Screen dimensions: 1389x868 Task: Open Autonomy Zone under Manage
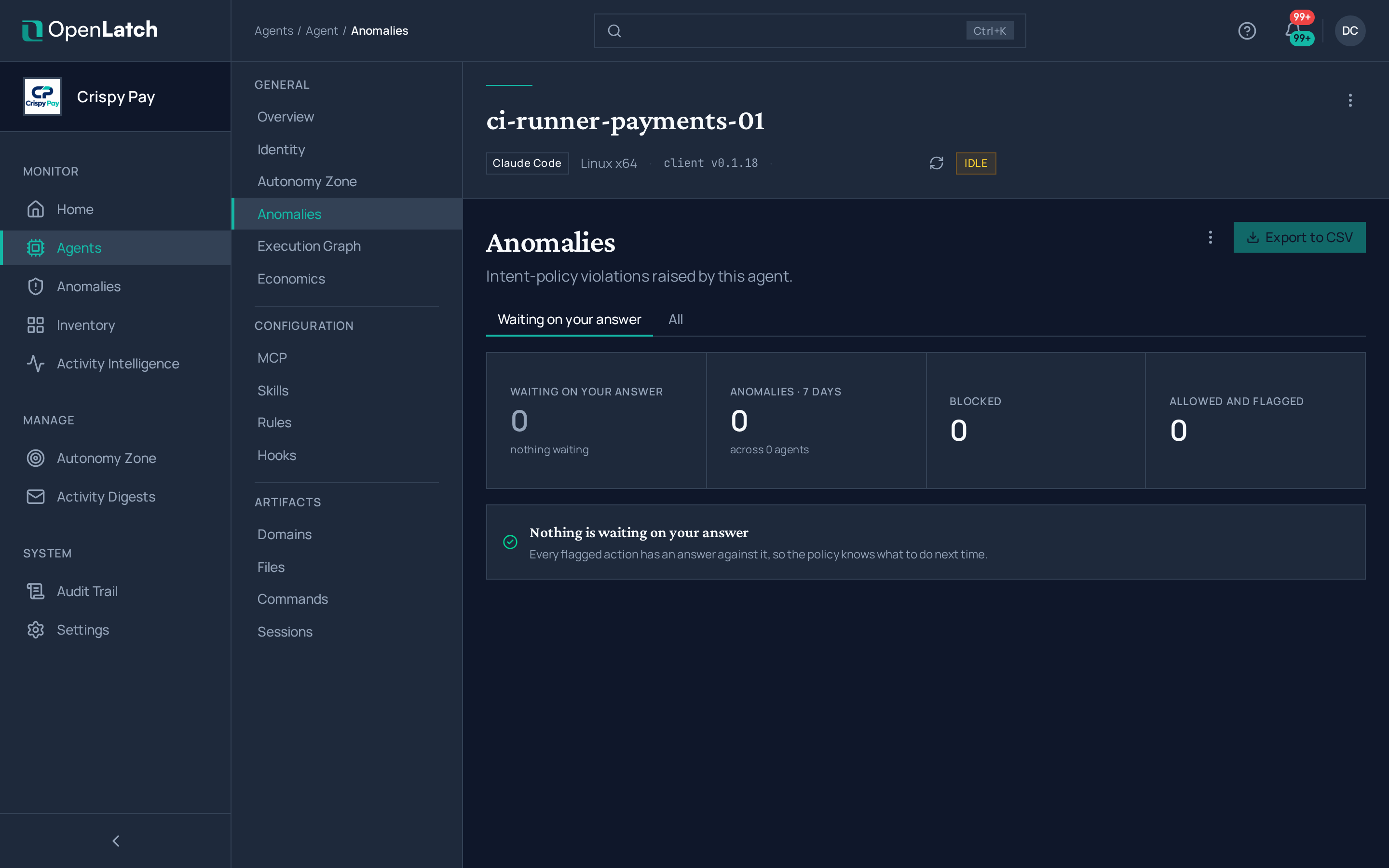tap(115, 458)
